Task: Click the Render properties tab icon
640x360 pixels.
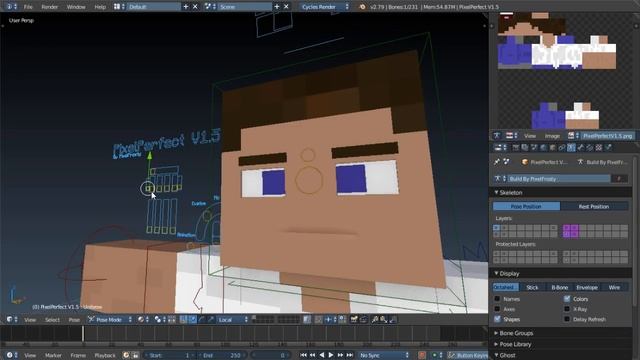Action: (x=516, y=148)
